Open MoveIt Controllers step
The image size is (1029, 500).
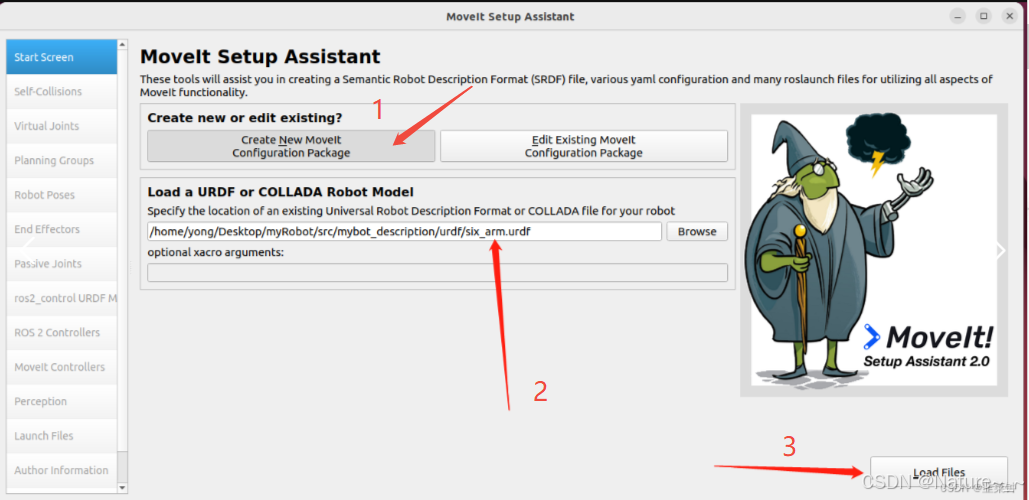(x=62, y=367)
